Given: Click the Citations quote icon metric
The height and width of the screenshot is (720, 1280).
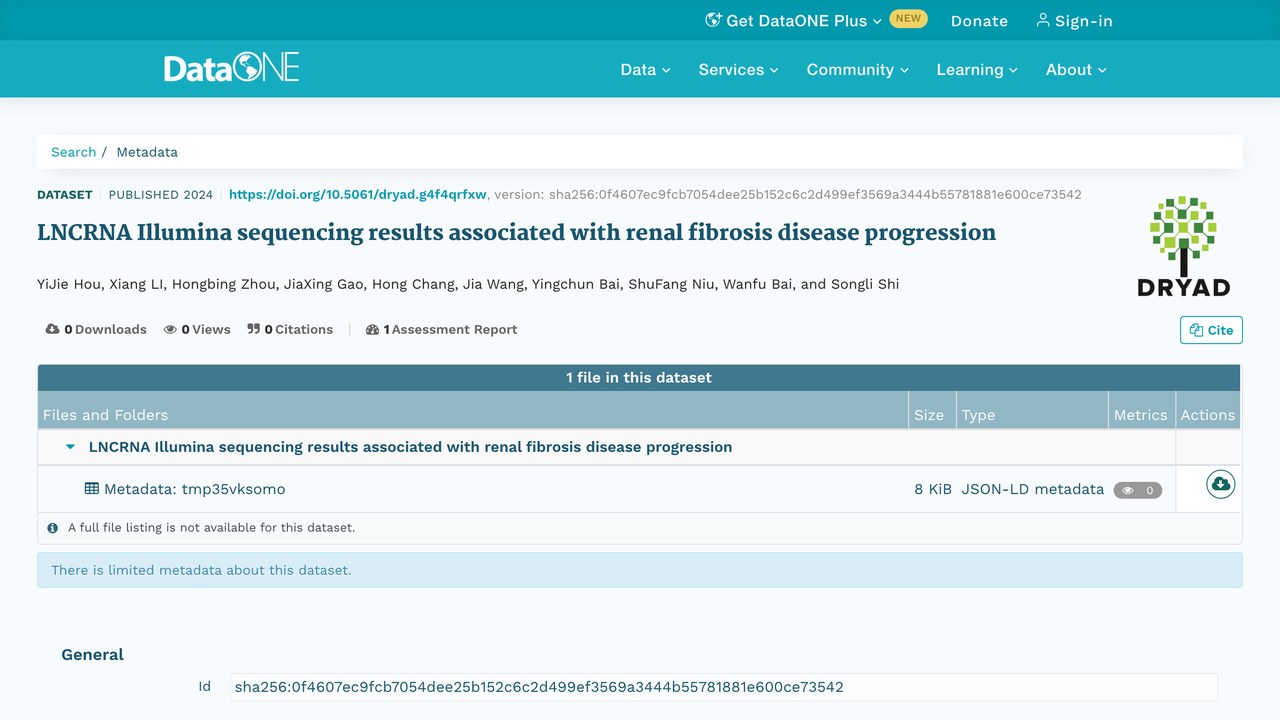Looking at the screenshot, I should [x=254, y=329].
